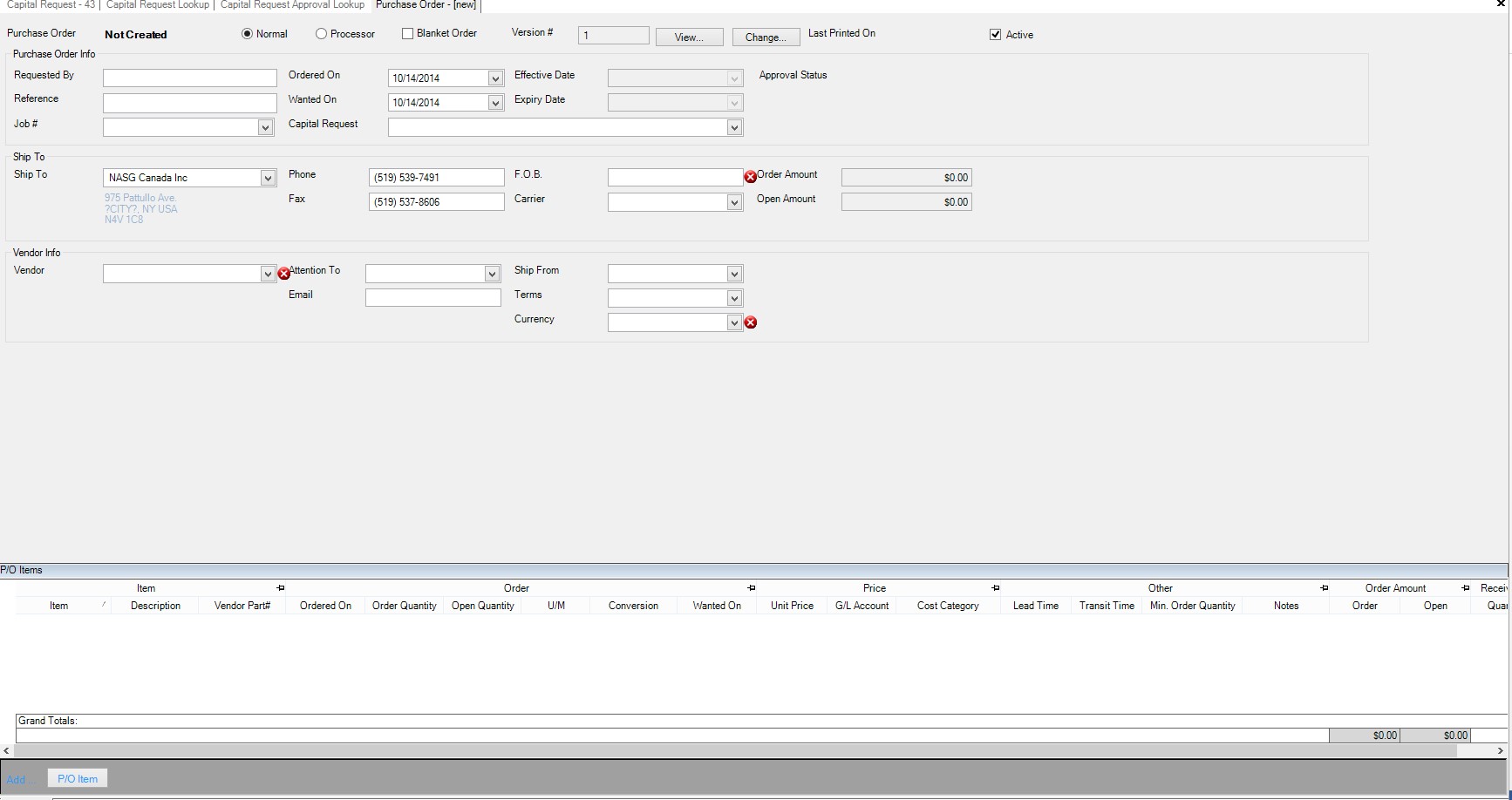Click the View button next to Version number
1512x800 pixels.
(689, 37)
